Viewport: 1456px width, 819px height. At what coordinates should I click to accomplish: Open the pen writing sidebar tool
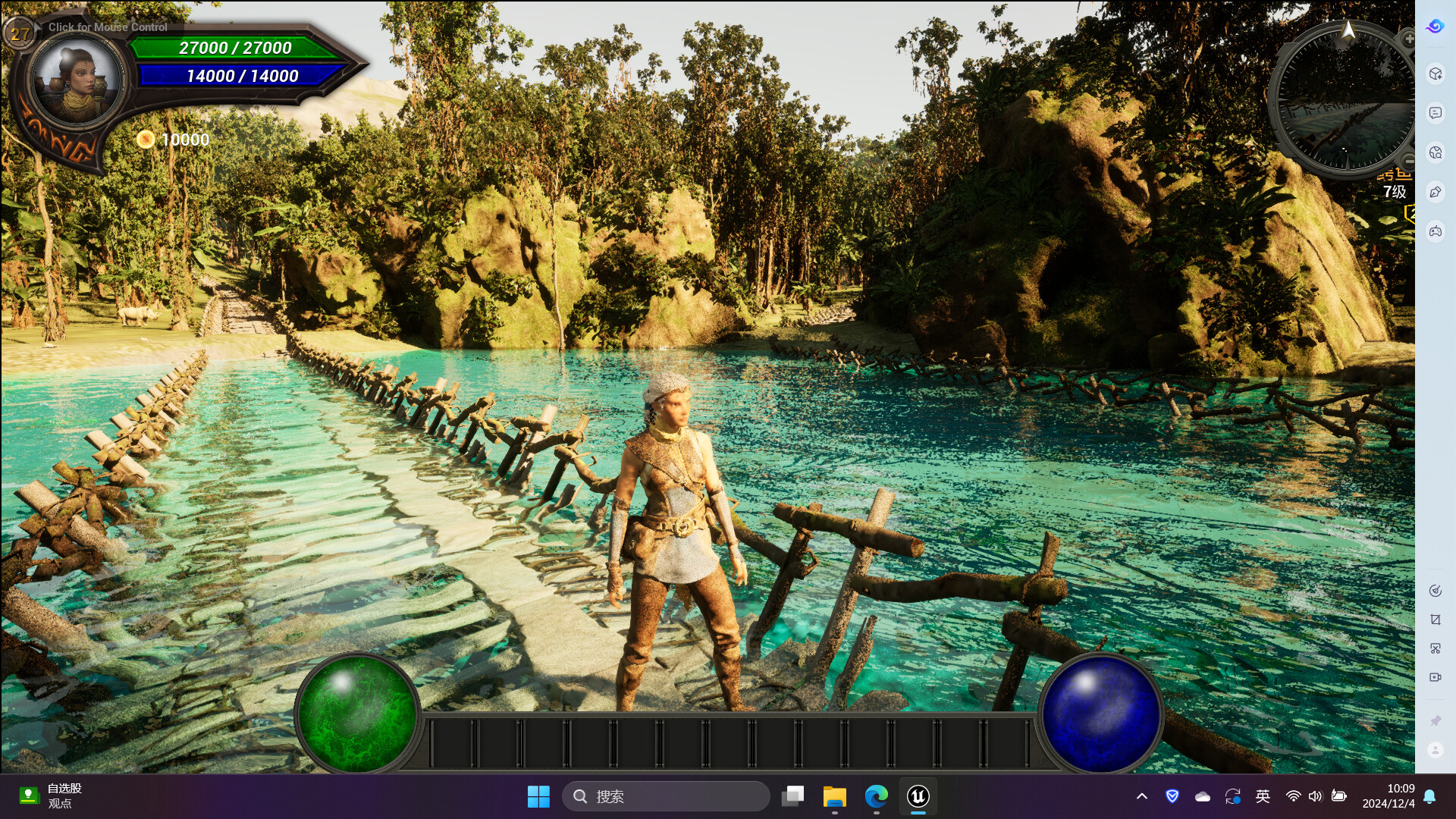(1435, 192)
